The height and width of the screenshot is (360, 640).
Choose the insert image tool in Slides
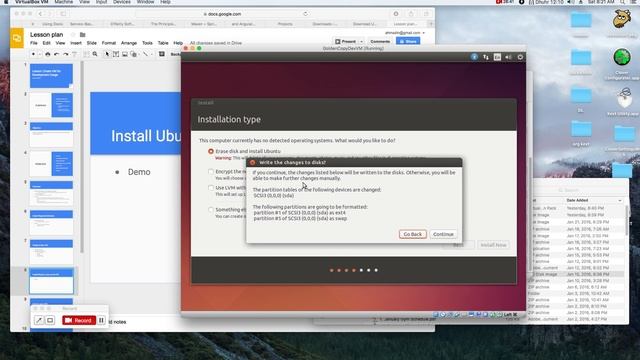tap(125, 54)
